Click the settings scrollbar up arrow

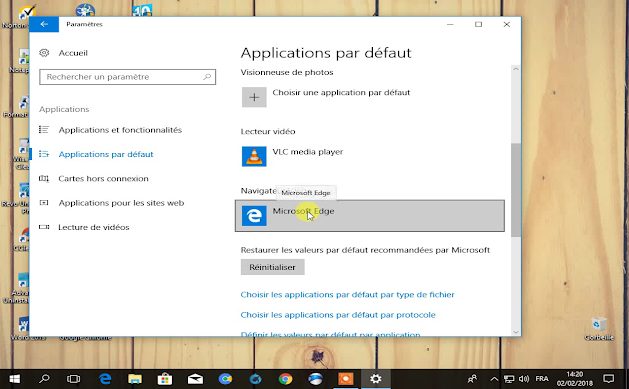pos(516,69)
